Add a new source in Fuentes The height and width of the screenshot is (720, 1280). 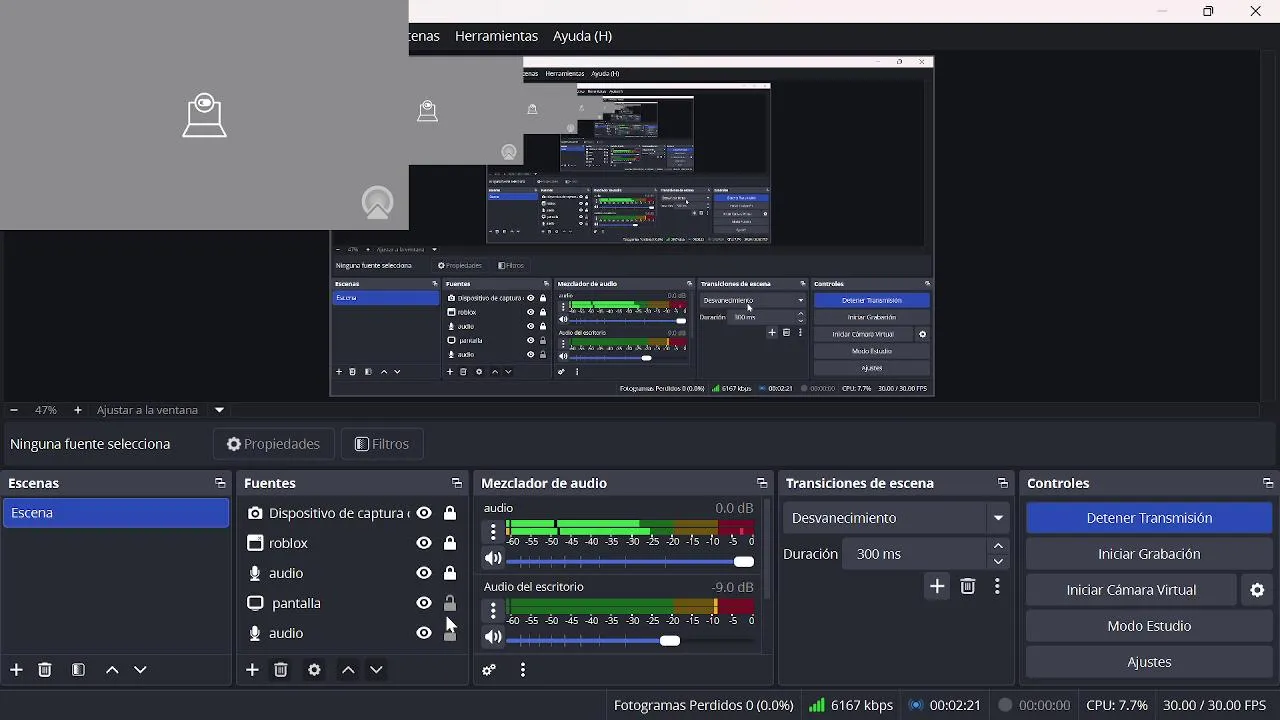(252, 670)
